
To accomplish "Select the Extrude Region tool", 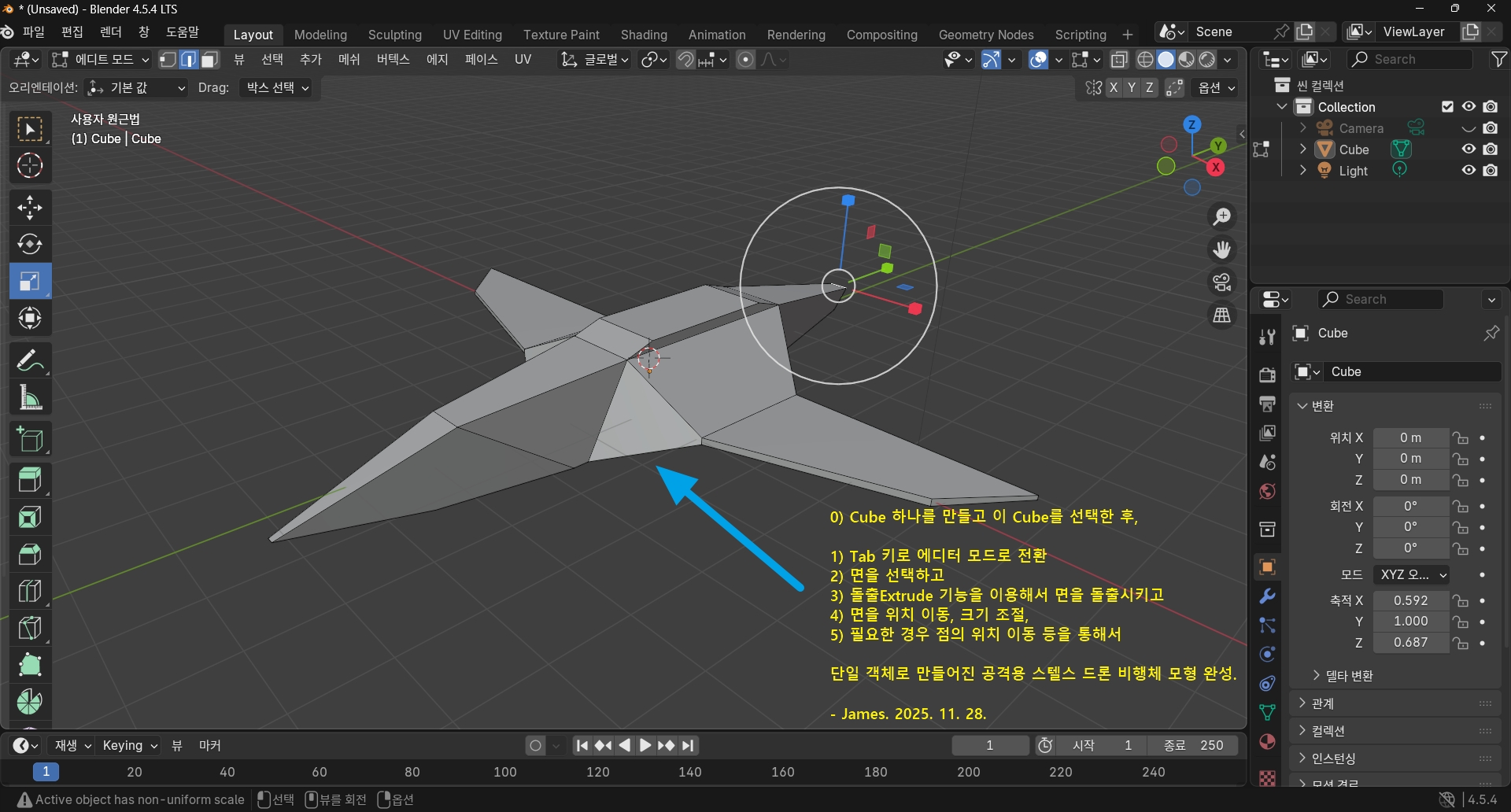I will point(30,480).
